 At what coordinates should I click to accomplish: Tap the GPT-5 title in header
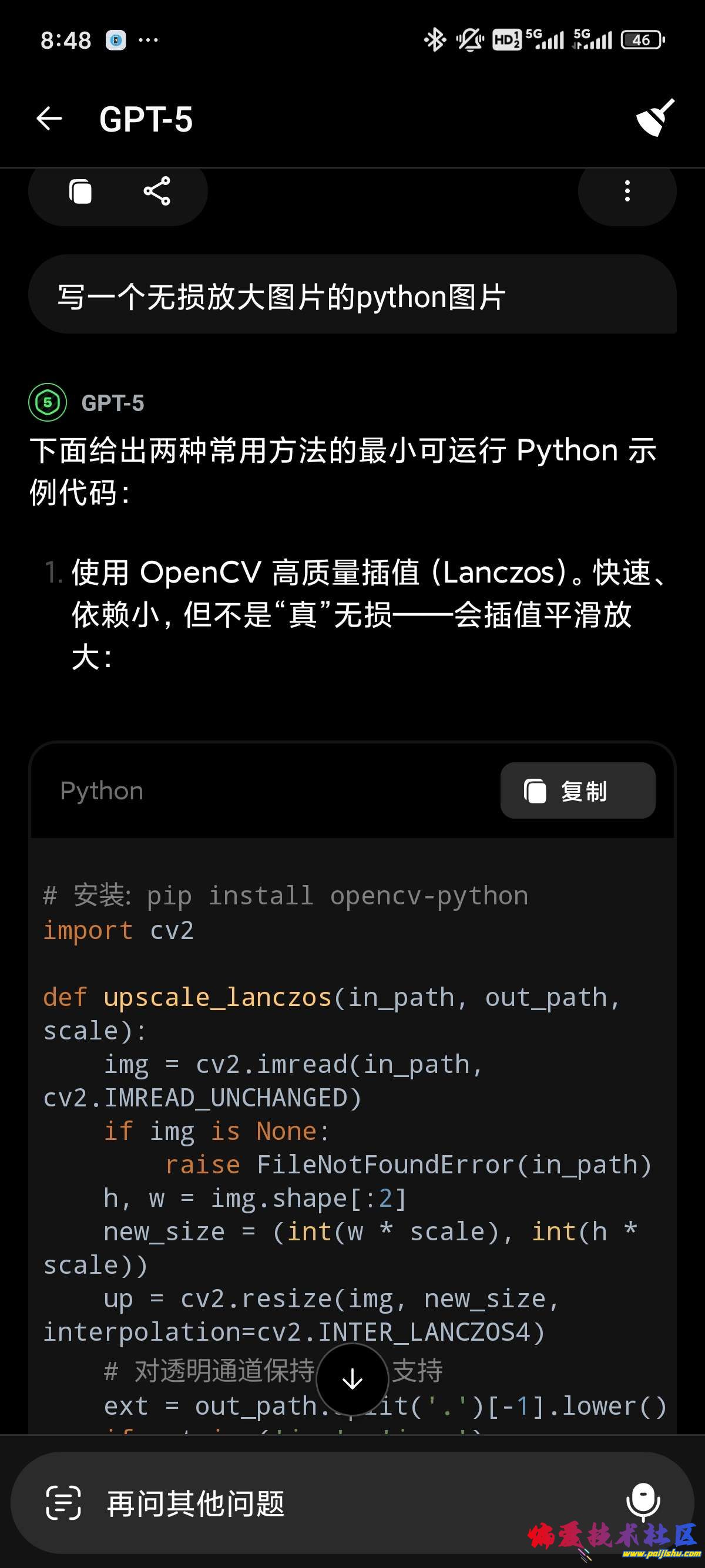146,119
